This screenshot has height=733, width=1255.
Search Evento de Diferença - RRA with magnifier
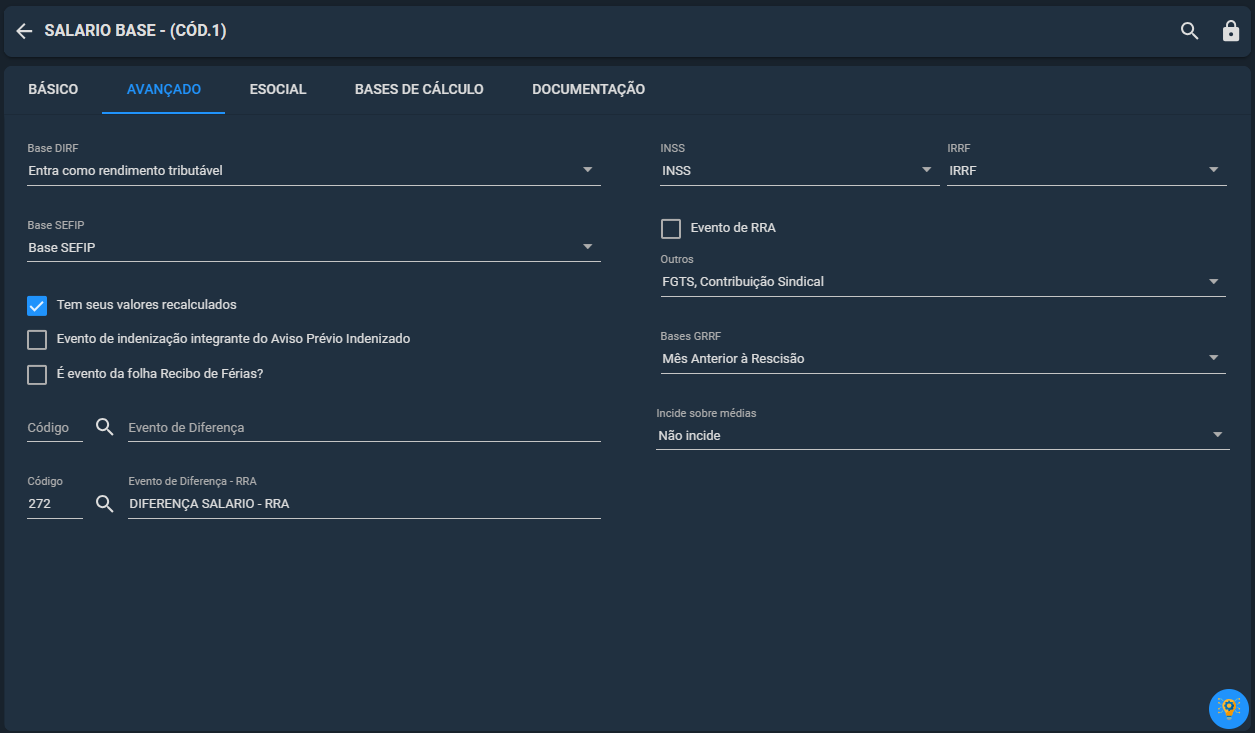click(x=105, y=504)
